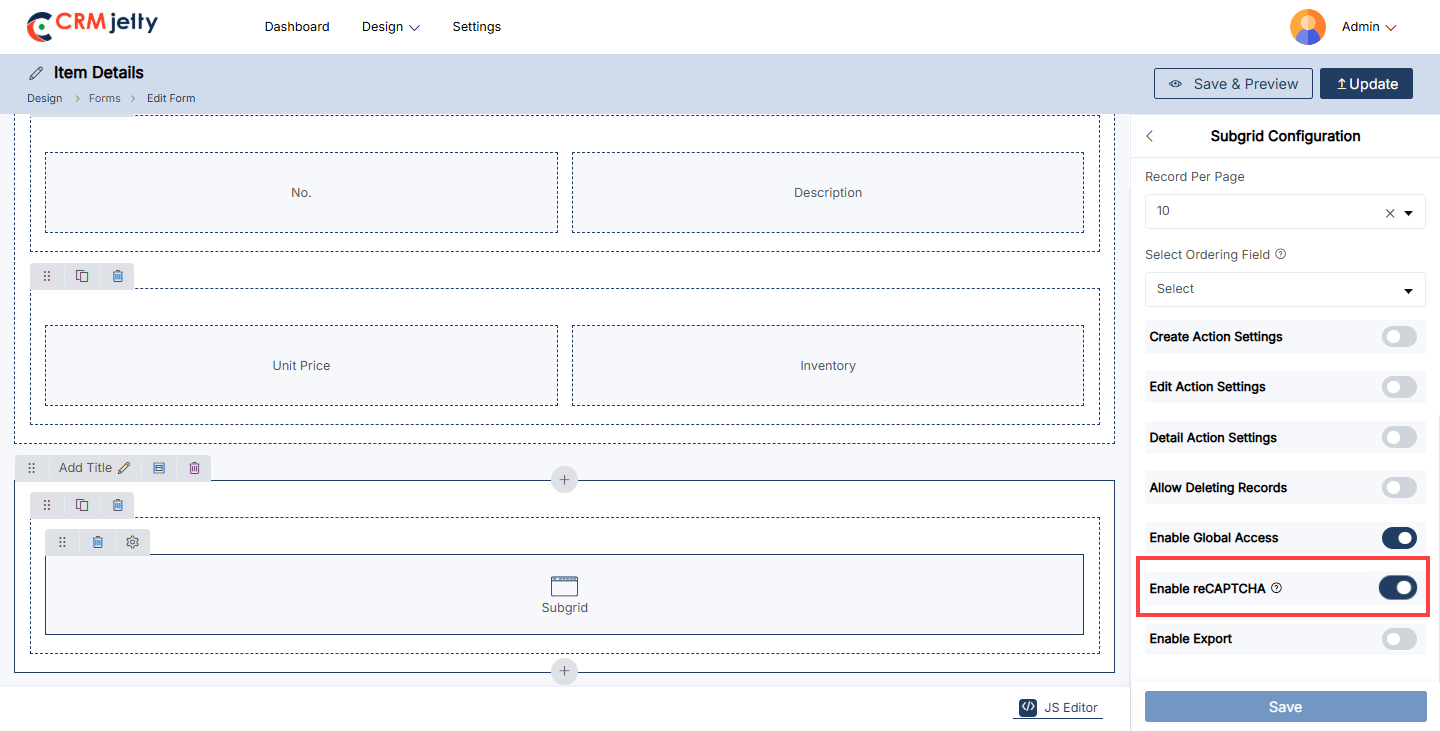The height and width of the screenshot is (731, 1440).
Task: Expand the Record Per Page dropdown
Action: click(x=1409, y=213)
